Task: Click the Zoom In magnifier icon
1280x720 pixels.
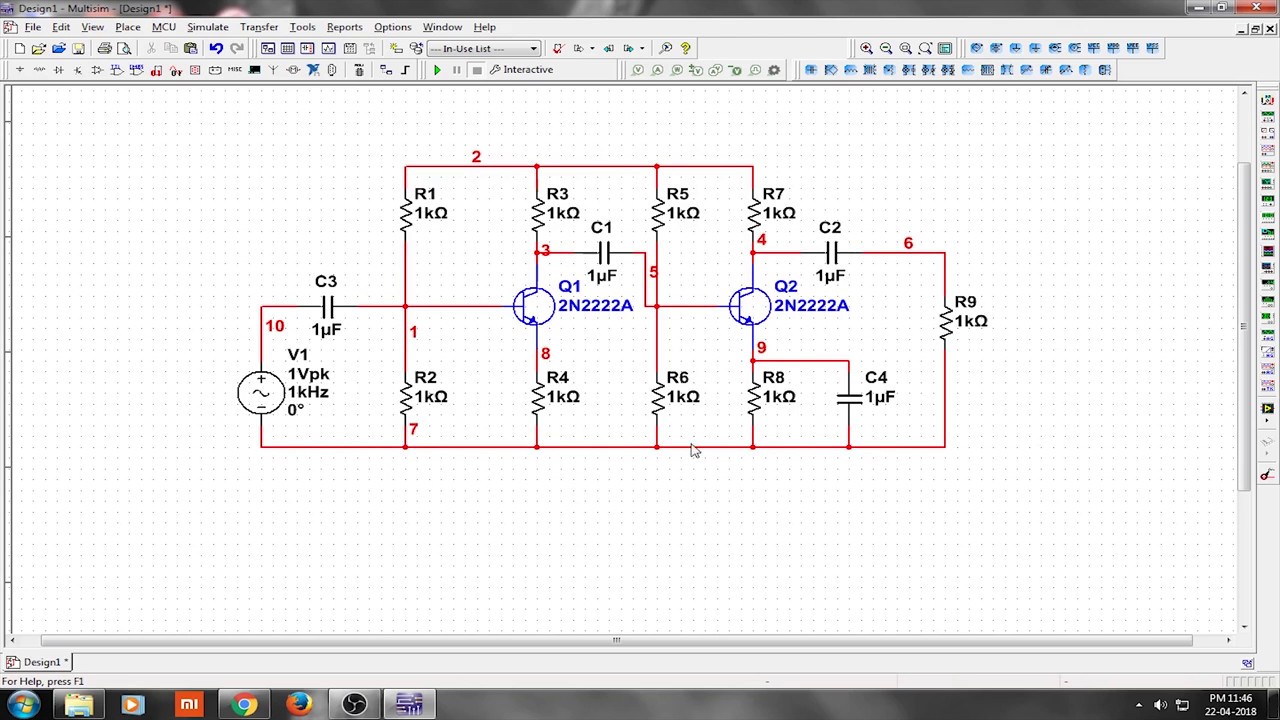Action: [x=866, y=48]
